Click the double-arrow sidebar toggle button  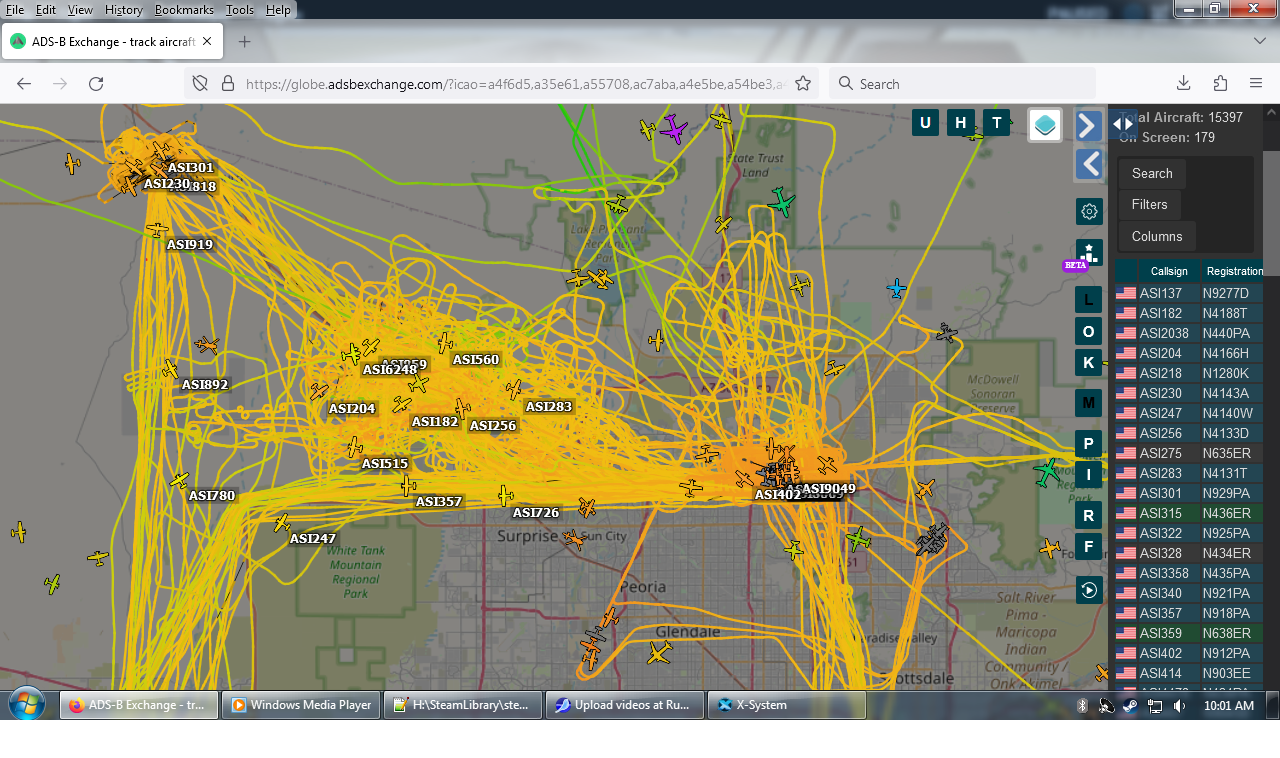[x=1123, y=124]
